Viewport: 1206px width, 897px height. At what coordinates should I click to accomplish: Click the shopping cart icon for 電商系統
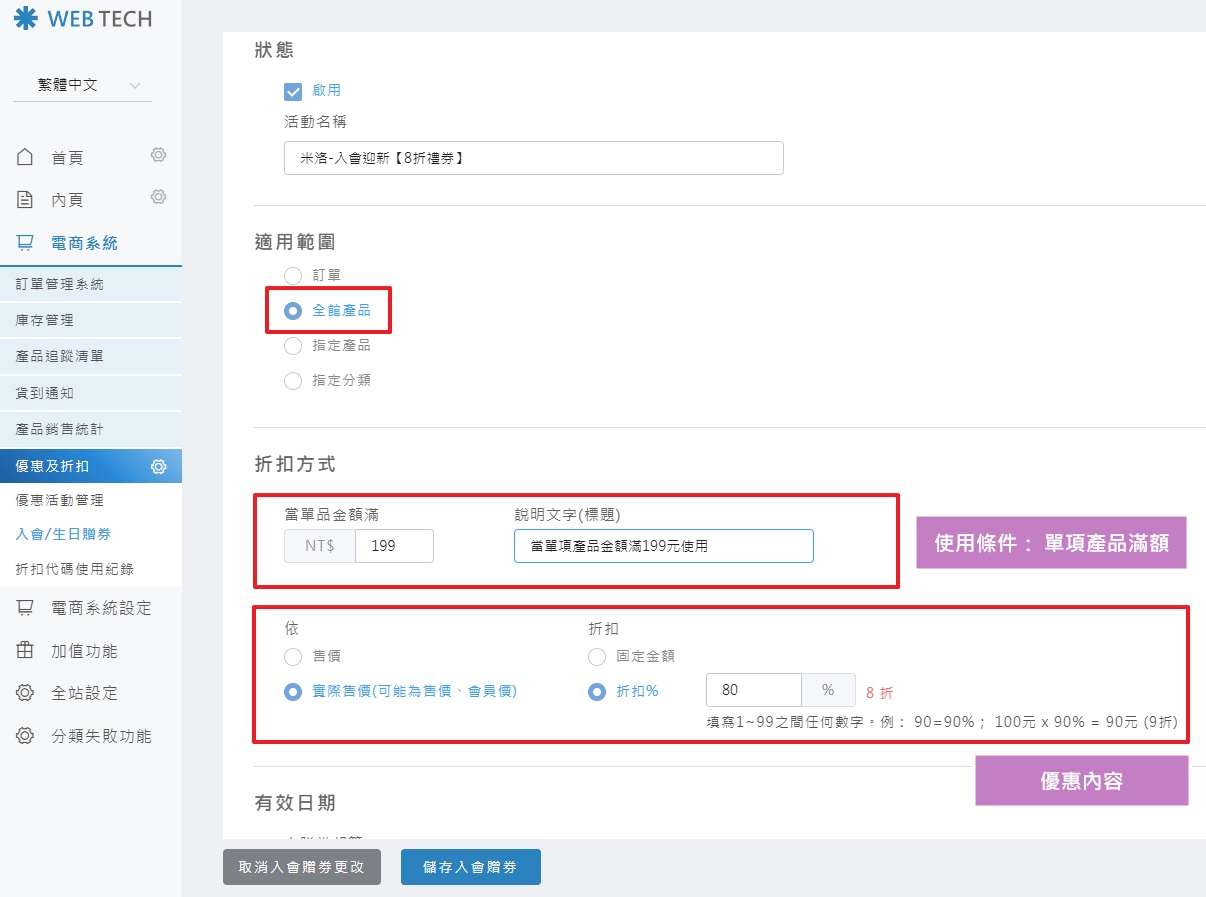click(x=26, y=243)
